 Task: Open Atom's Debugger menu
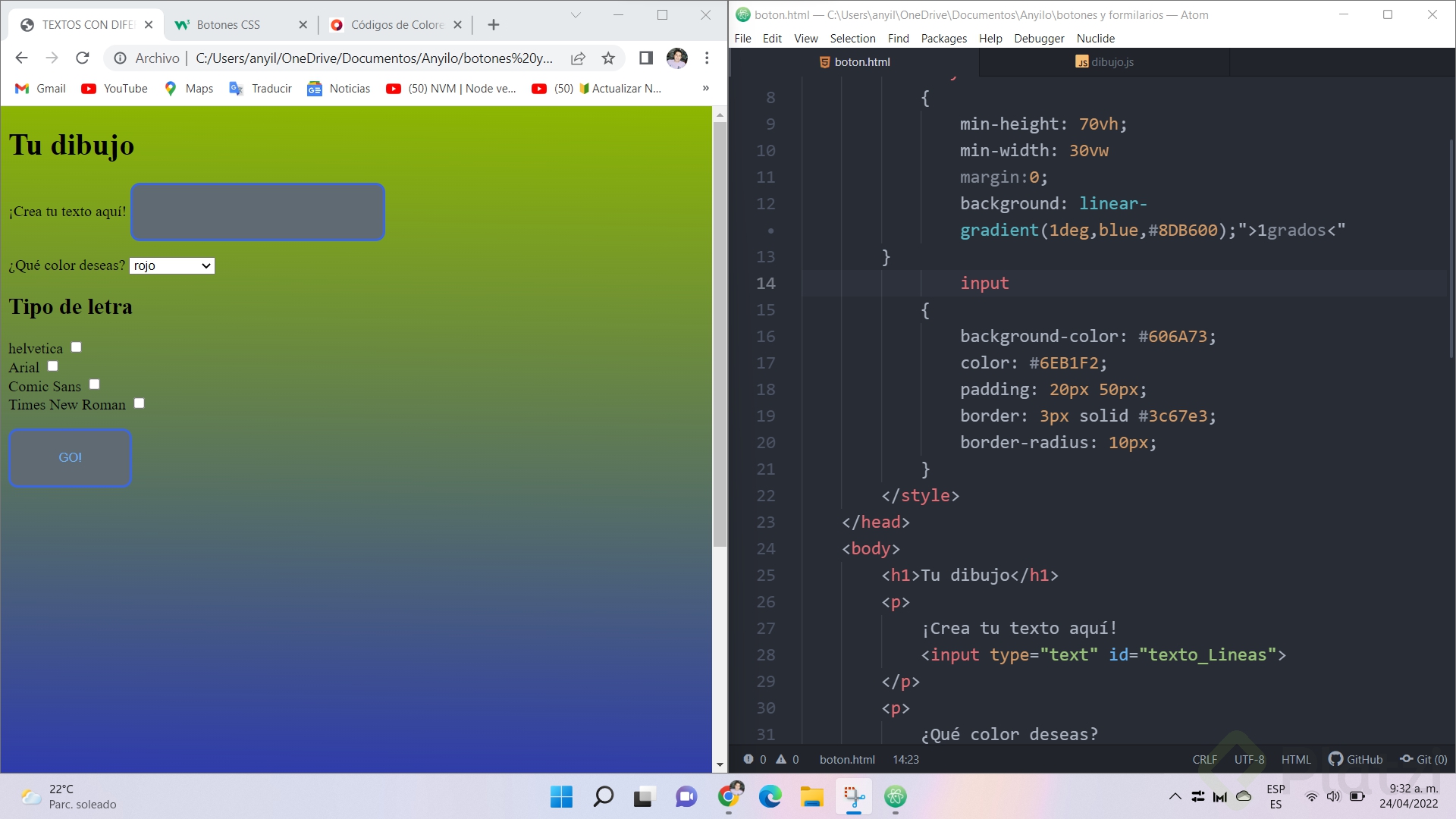[1039, 38]
